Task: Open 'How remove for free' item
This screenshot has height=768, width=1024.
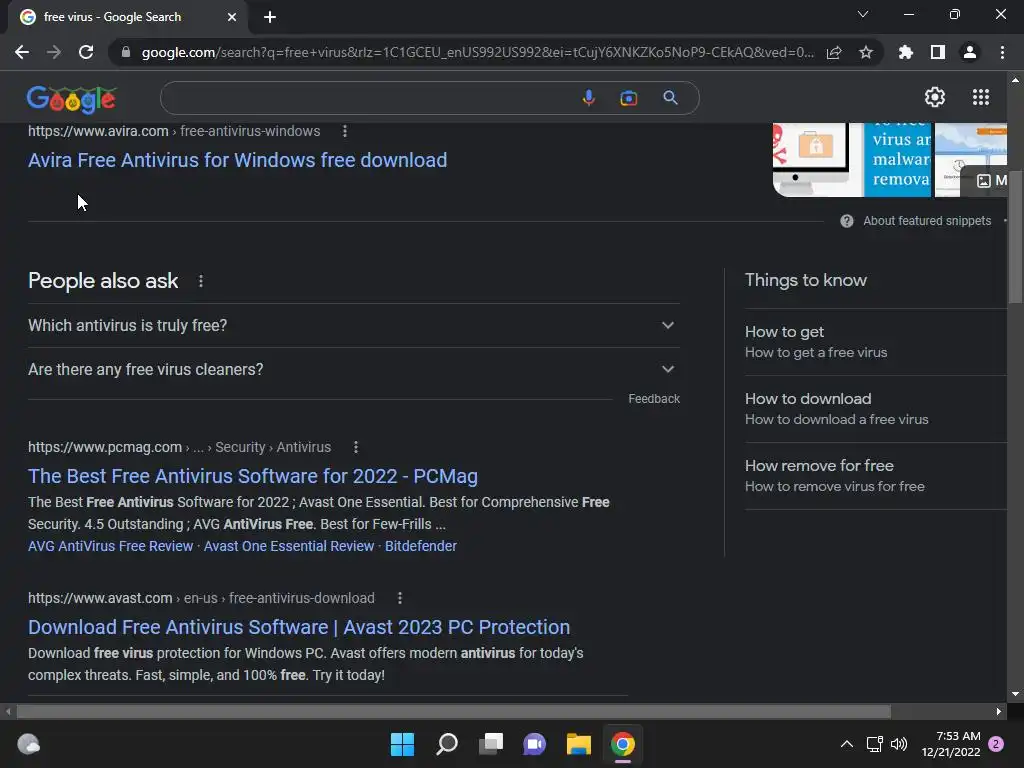Action: point(875,475)
